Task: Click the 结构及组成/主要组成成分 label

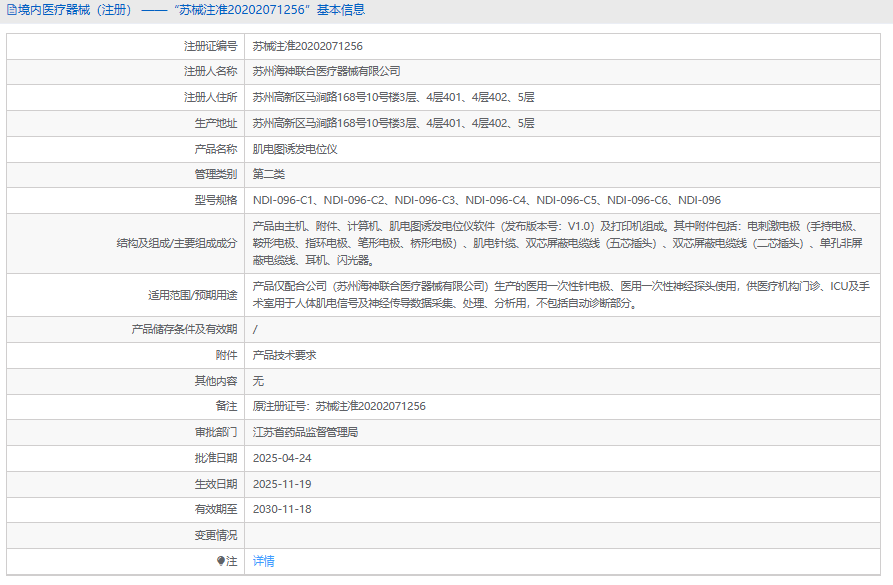Action: [177, 243]
